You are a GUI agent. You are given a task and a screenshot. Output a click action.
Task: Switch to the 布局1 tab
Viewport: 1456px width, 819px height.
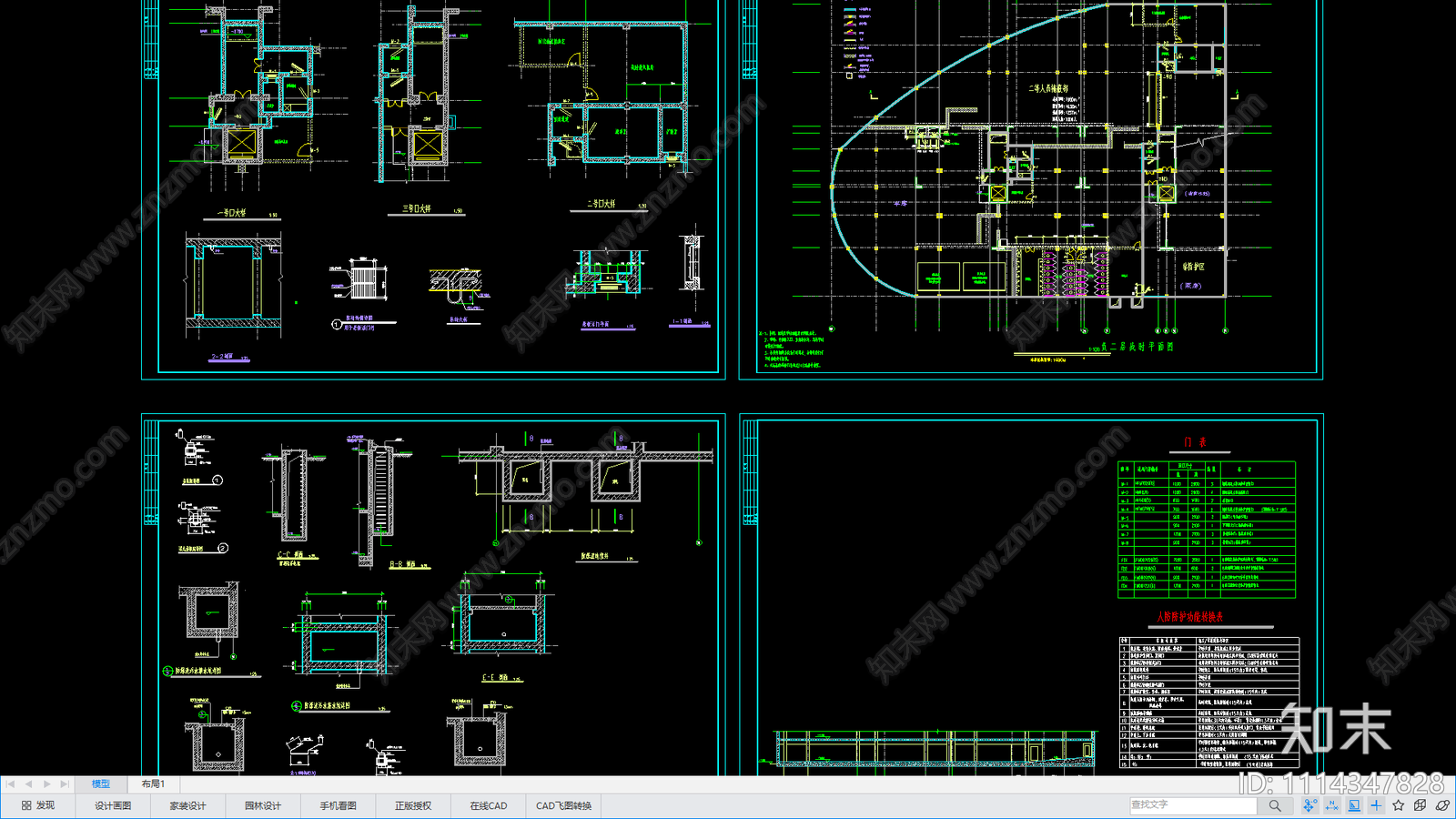(152, 784)
